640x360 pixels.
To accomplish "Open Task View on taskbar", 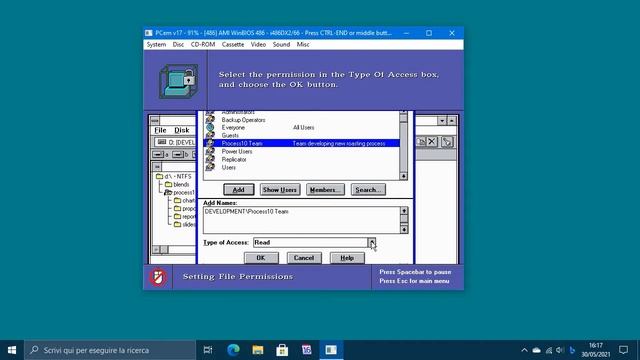I will click(208, 350).
